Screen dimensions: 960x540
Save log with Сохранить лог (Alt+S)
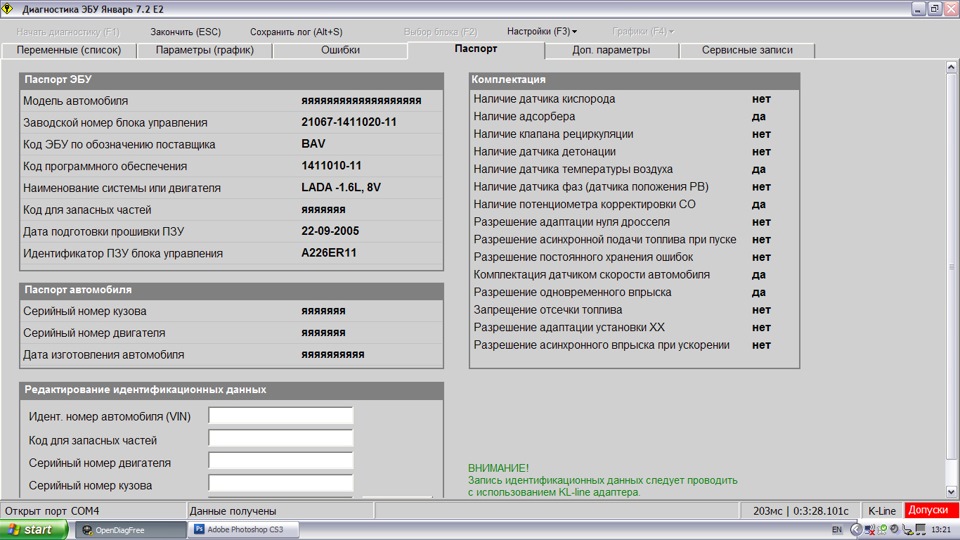click(295, 32)
